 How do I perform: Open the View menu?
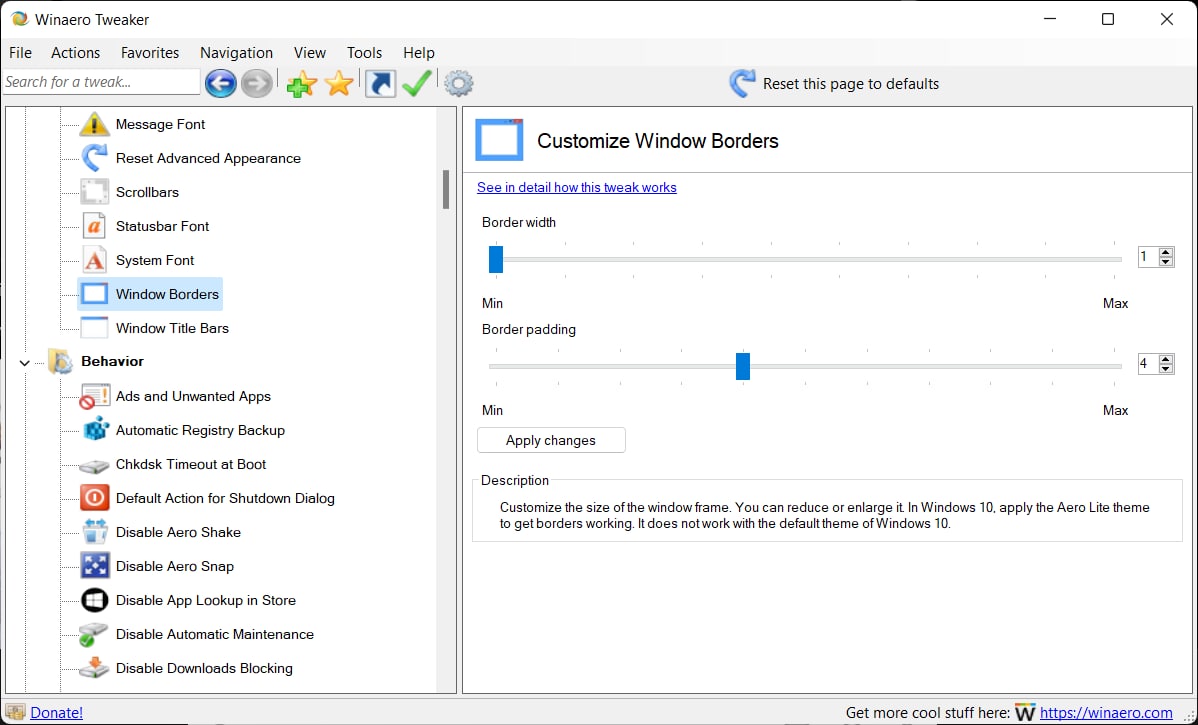309,53
